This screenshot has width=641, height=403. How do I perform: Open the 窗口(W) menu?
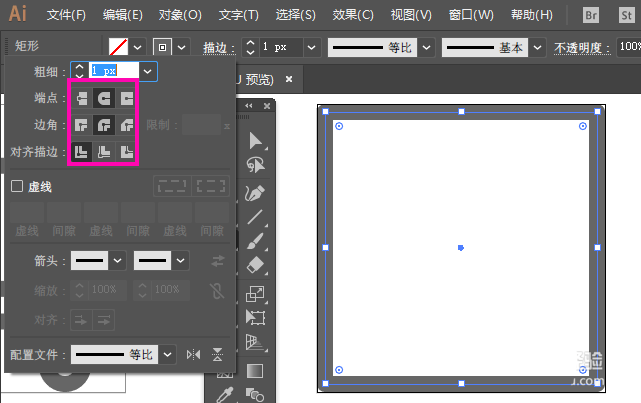click(471, 15)
